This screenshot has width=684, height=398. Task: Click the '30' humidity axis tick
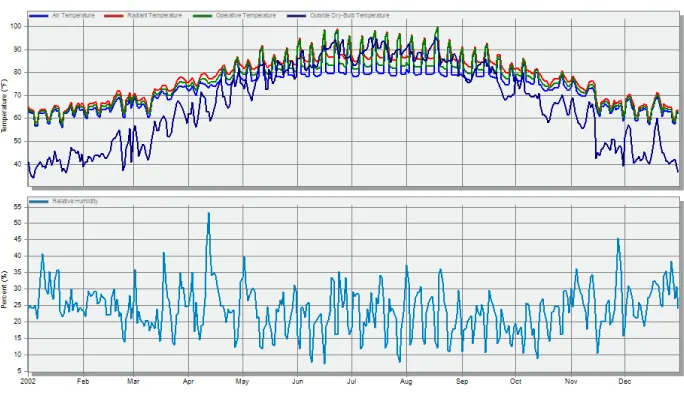coord(17,288)
